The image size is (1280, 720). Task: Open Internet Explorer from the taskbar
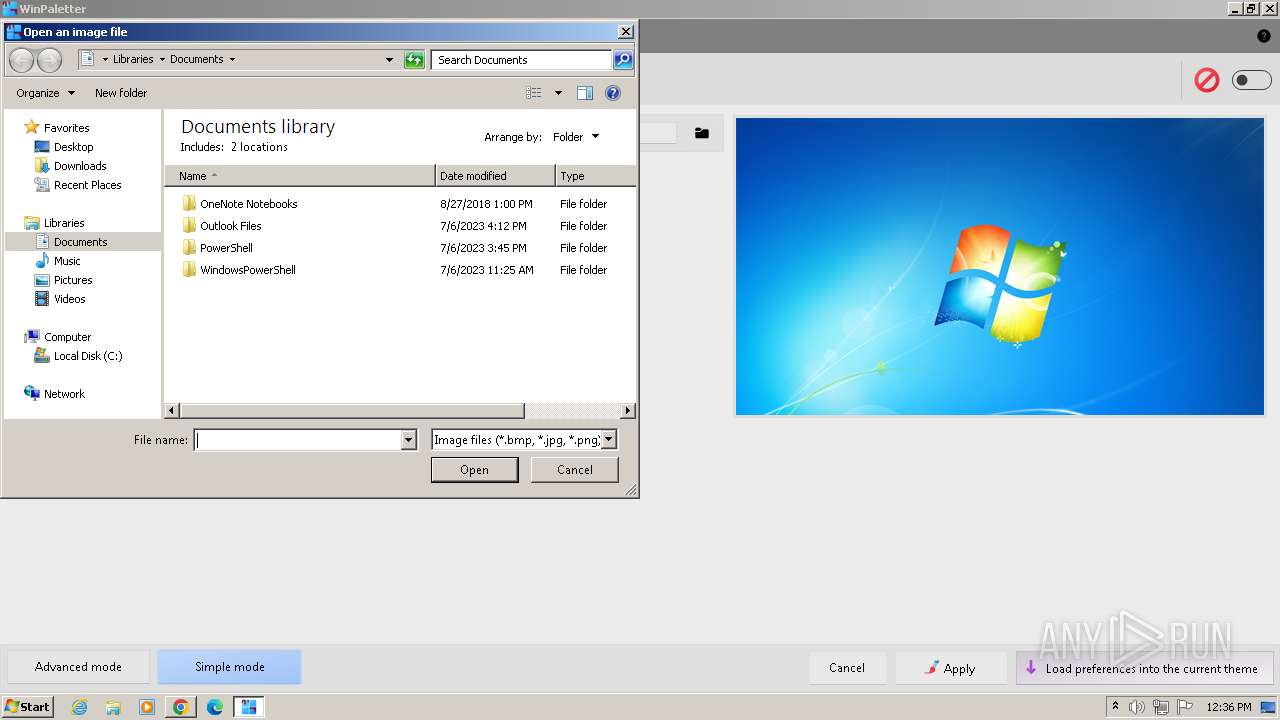(79, 707)
